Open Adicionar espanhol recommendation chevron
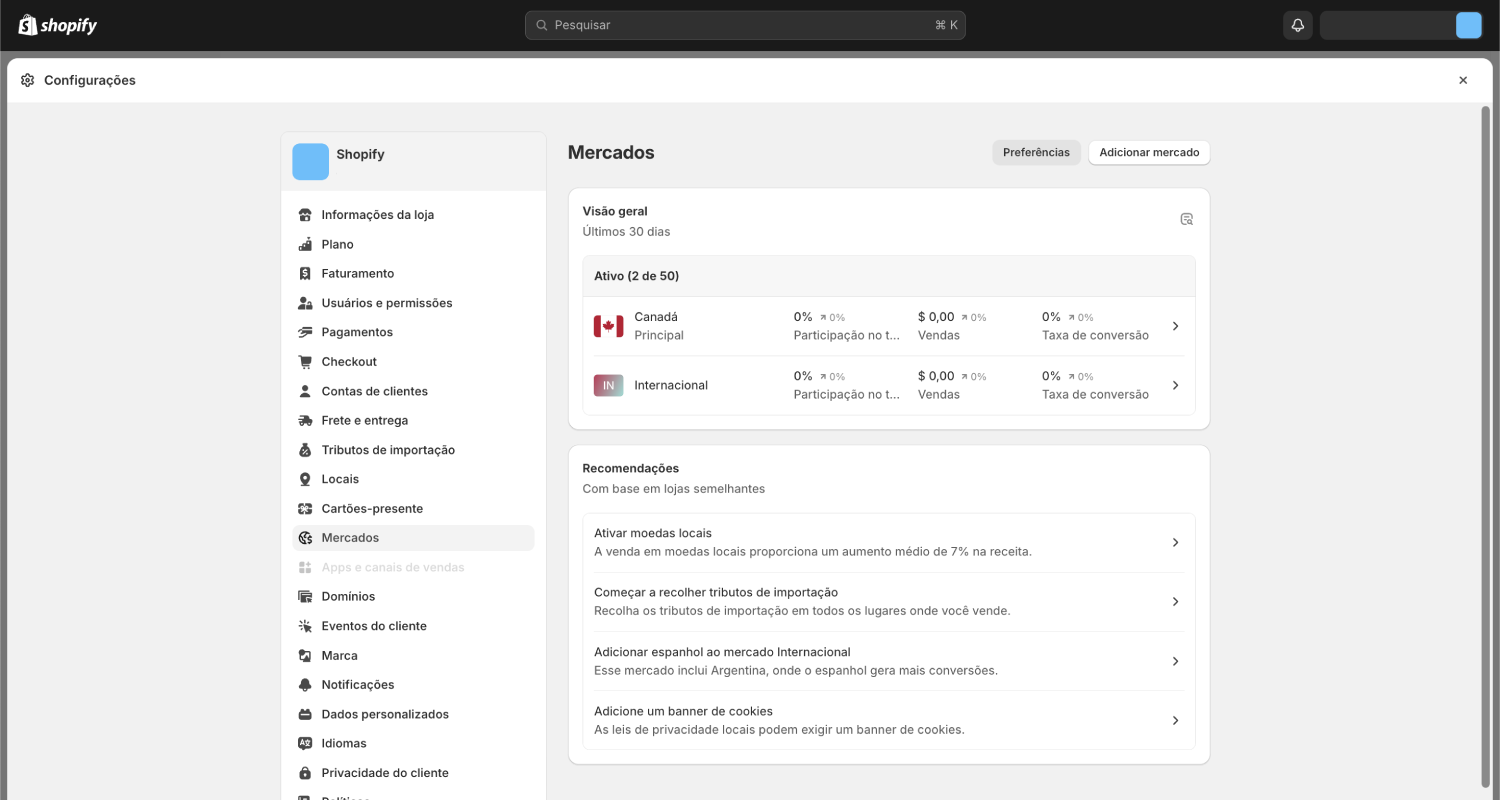The image size is (1500, 800). [1176, 661]
